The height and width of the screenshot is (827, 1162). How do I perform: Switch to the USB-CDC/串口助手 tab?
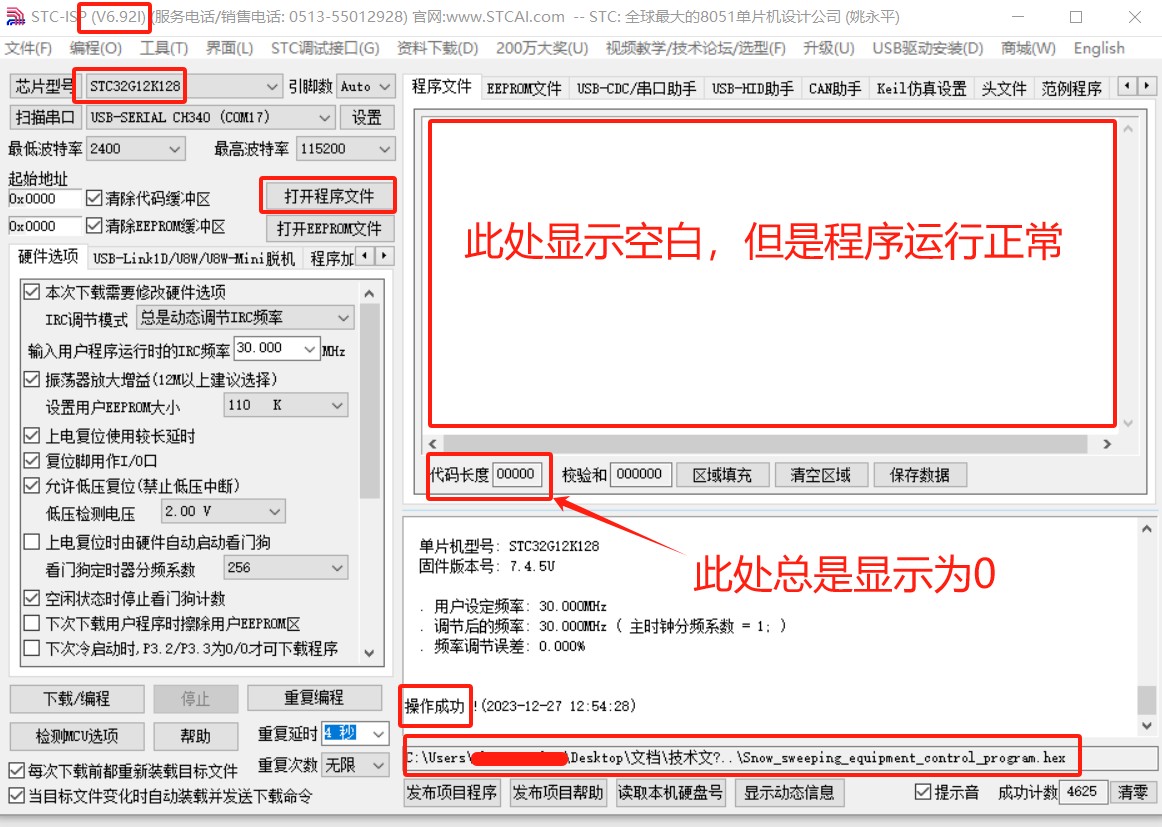[x=637, y=89]
